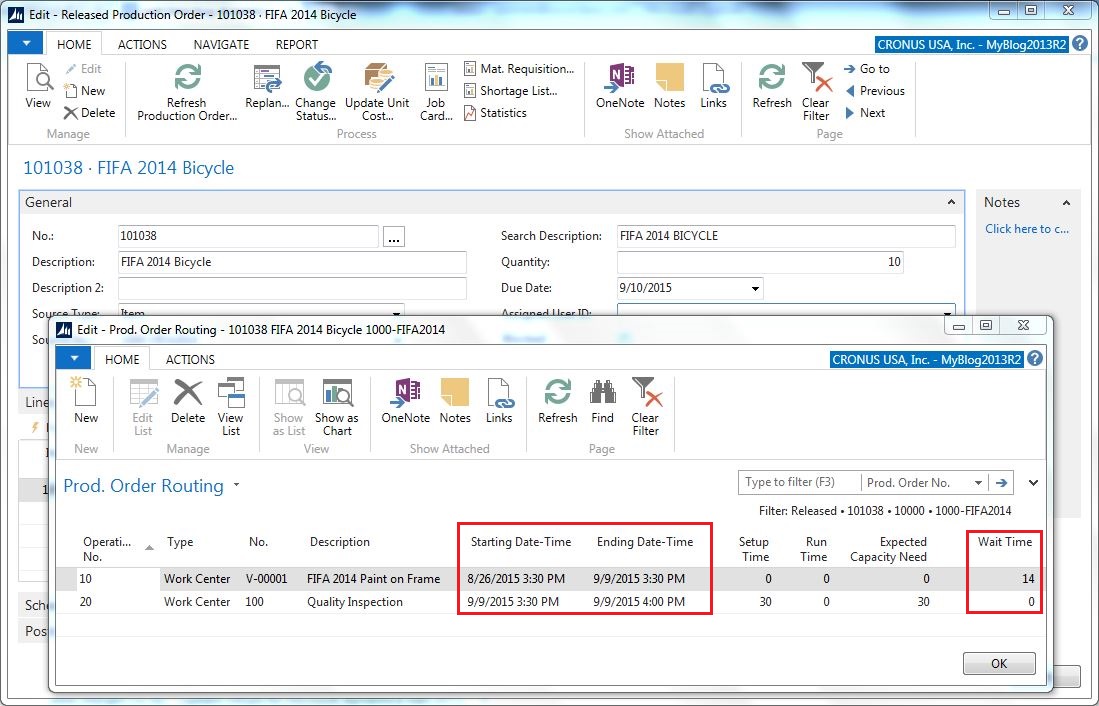Click the View icon in the Production Order ribbon
Image resolution: width=1099 pixels, height=706 pixels.
(x=39, y=86)
